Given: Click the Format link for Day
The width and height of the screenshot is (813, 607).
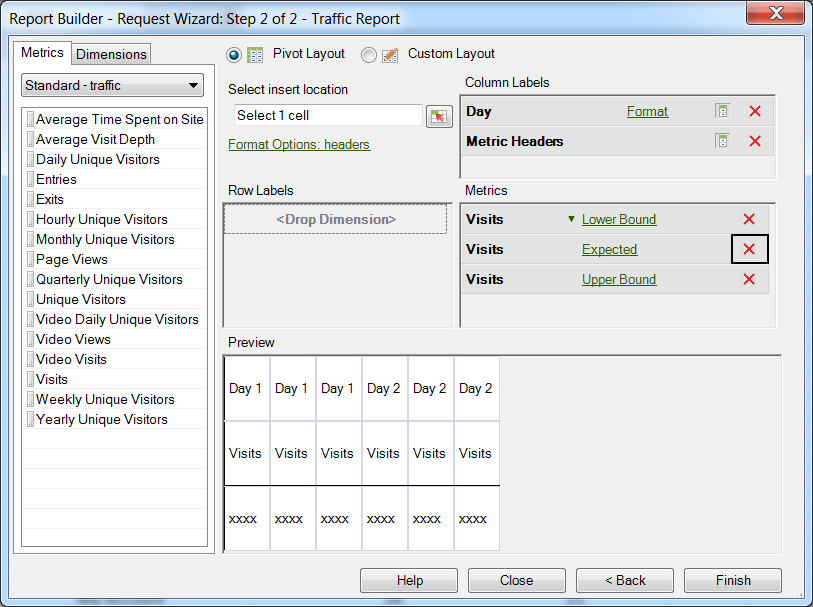Looking at the screenshot, I should point(647,111).
